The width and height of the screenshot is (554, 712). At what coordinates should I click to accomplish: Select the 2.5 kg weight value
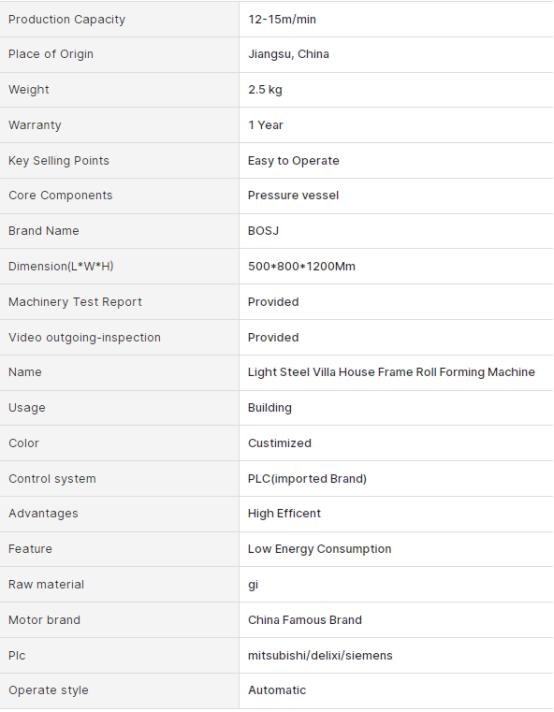265,89
